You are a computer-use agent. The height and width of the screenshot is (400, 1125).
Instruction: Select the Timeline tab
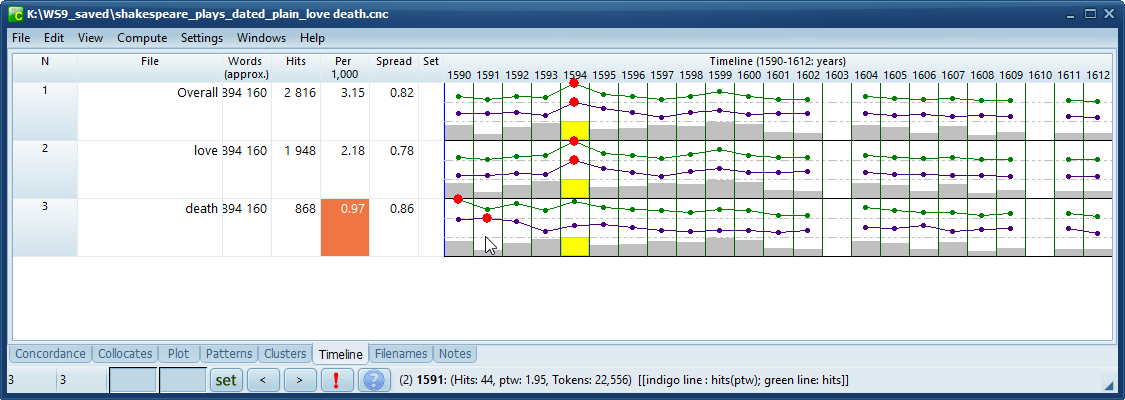(341, 354)
